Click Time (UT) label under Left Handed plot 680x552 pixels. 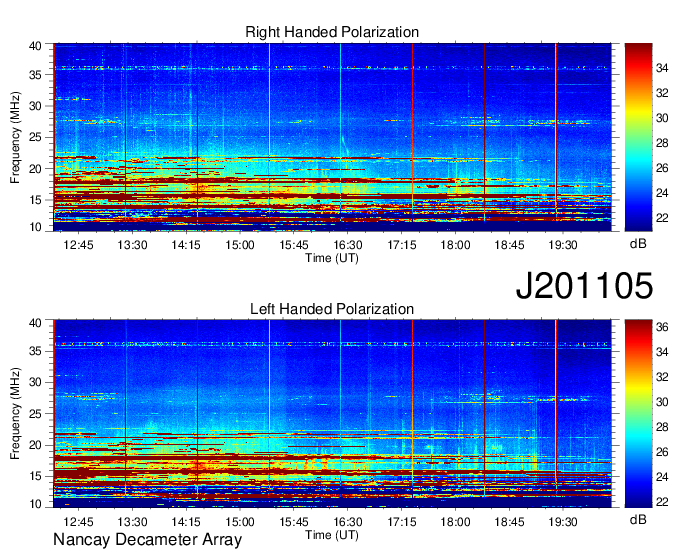point(332,535)
